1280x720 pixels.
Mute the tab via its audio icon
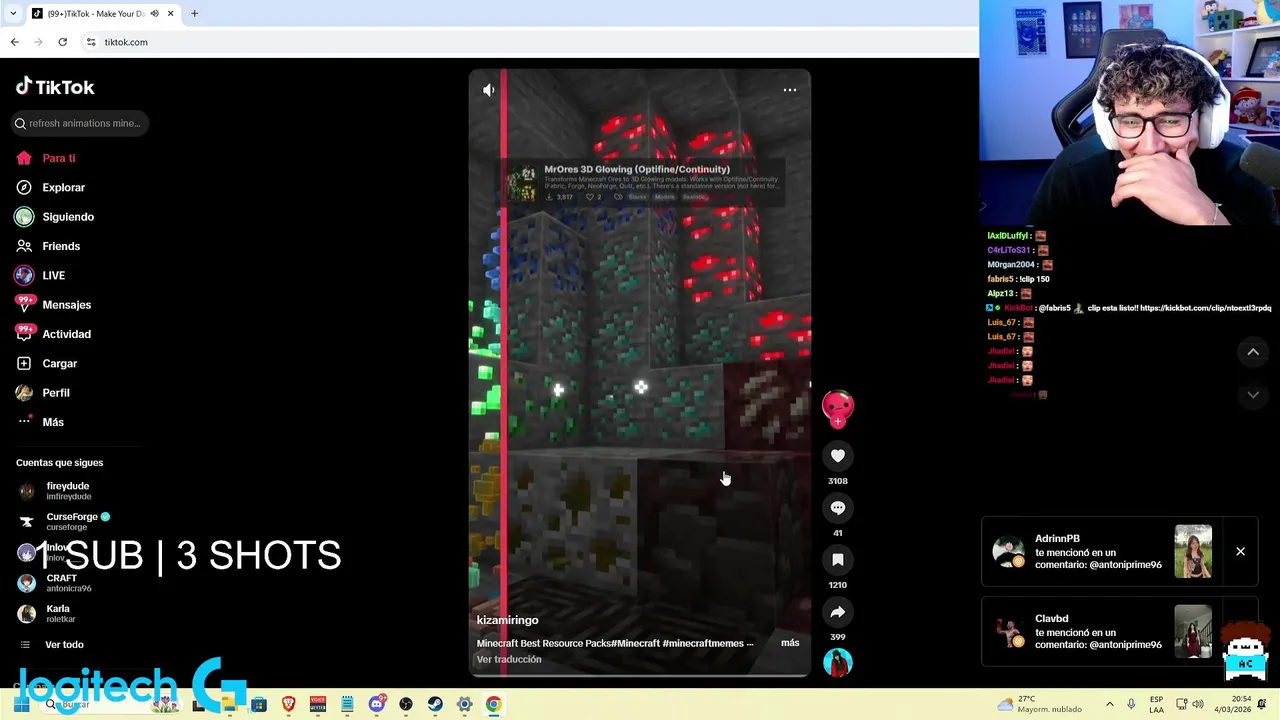[154, 14]
